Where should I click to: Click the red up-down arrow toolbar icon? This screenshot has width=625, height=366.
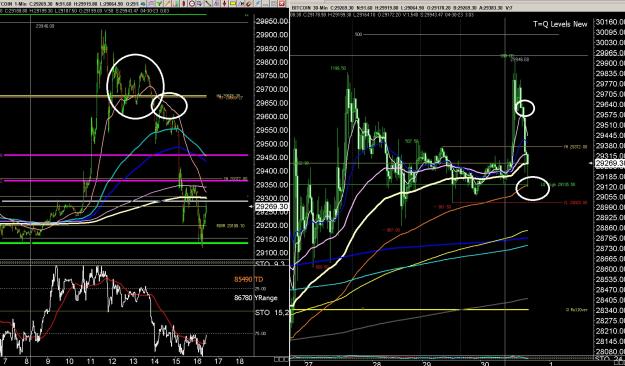(x=225, y=4)
